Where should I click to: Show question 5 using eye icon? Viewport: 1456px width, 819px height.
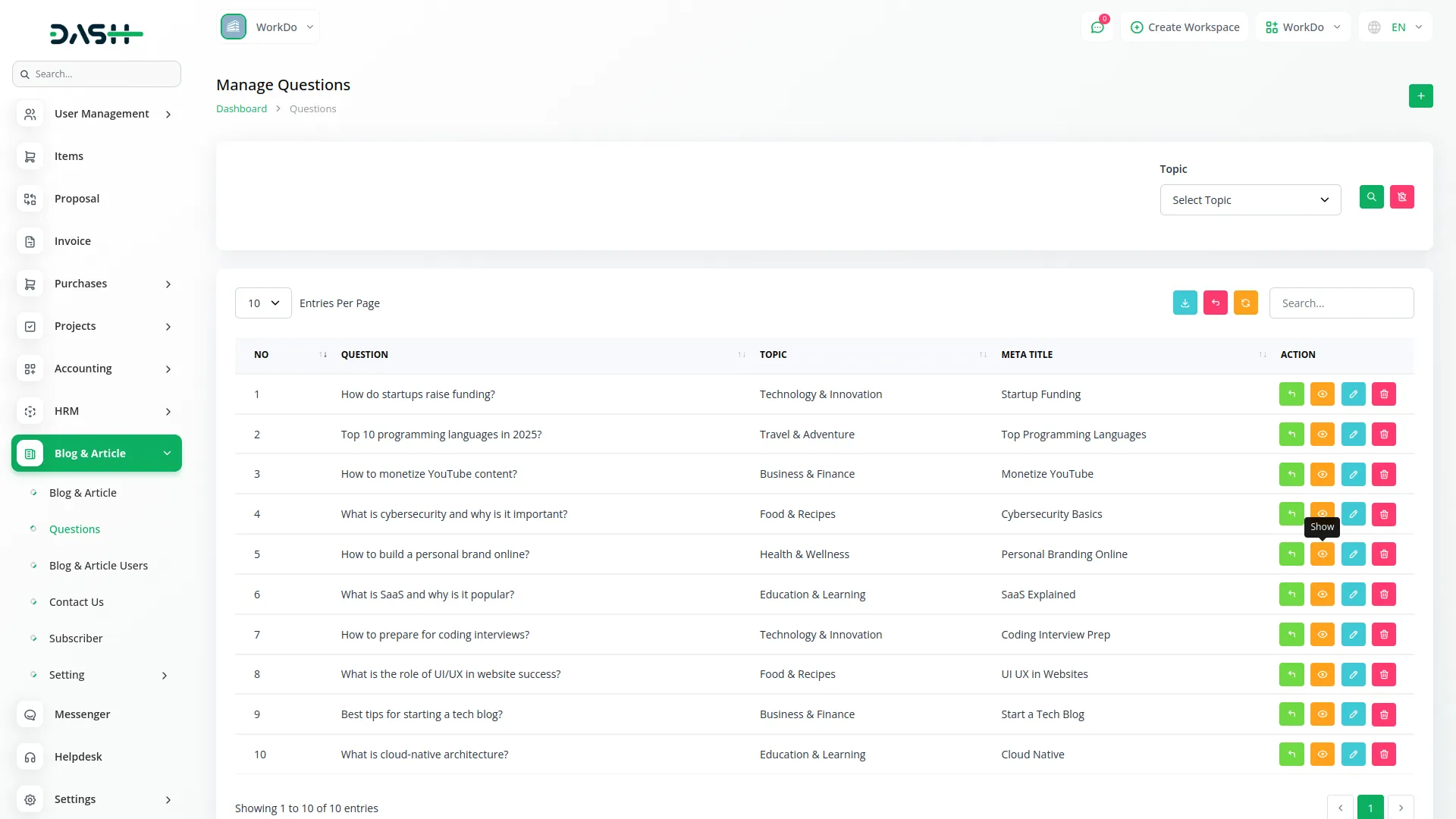(1322, 554)
